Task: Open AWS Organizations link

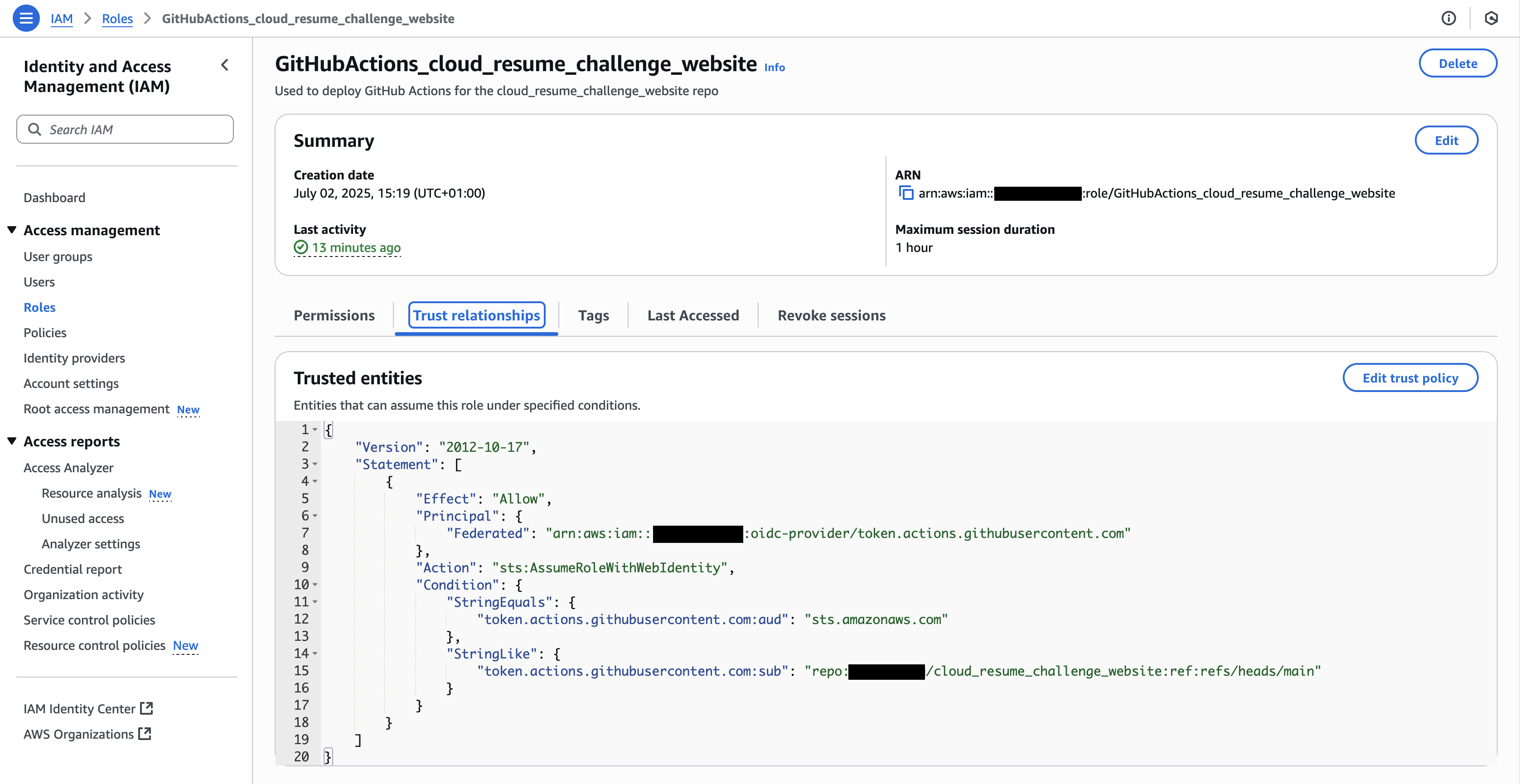Action: click(x=78, y=734)
